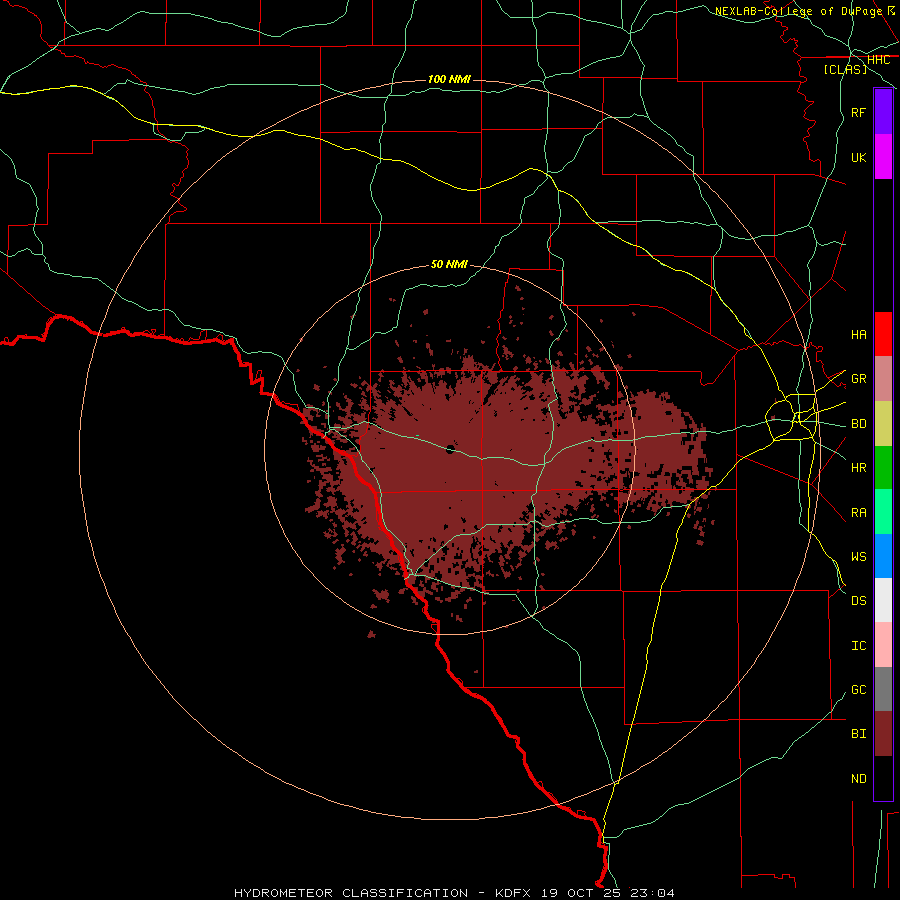Image resolution: width=900 pixels, height=900 pixels.
Task: Click the Hydrometeor Classification KDFX timestamp caption
Action: [x=454, y=893]
